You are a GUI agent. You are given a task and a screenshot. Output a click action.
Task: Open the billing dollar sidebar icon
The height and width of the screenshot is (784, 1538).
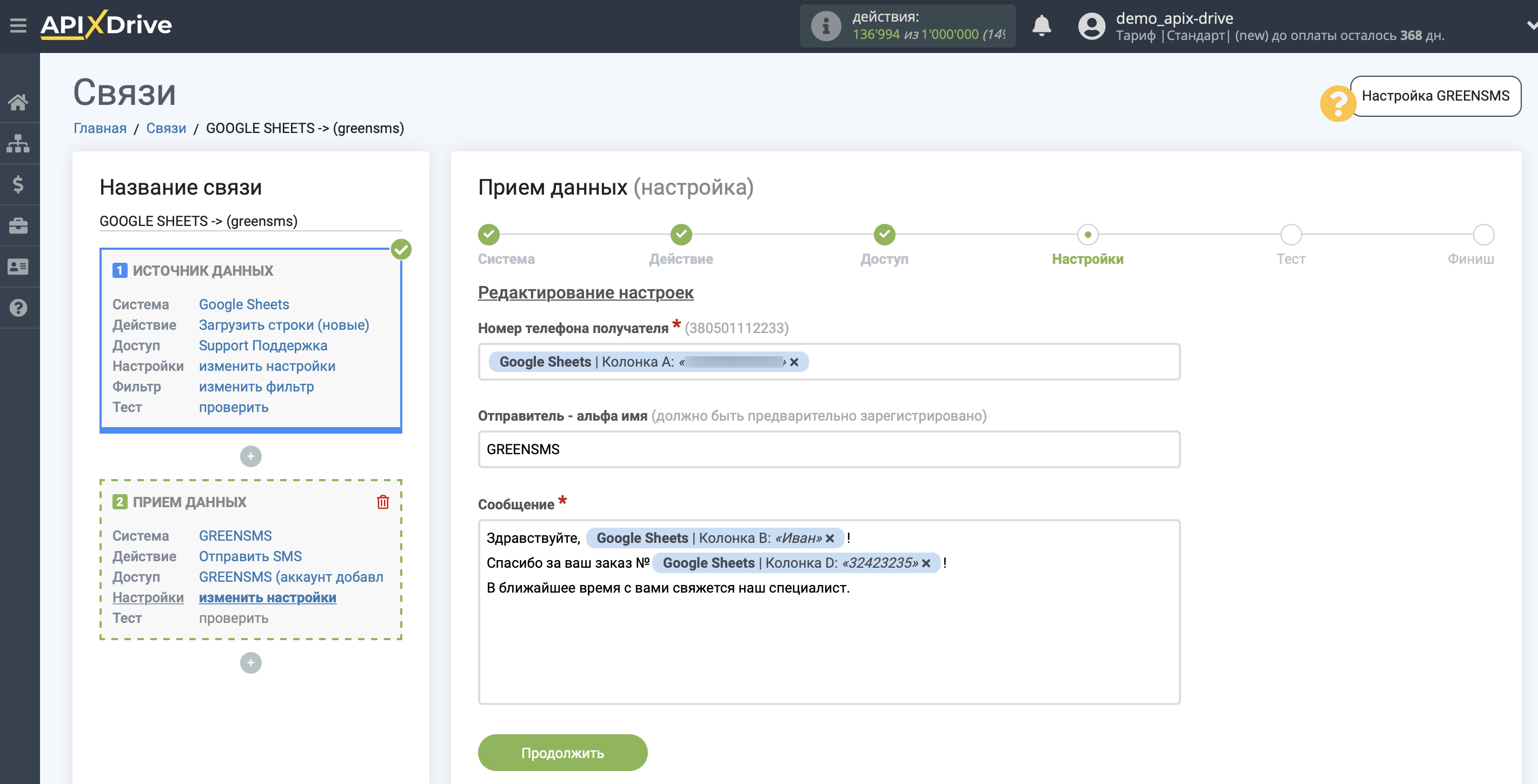[x=18, y=184]
